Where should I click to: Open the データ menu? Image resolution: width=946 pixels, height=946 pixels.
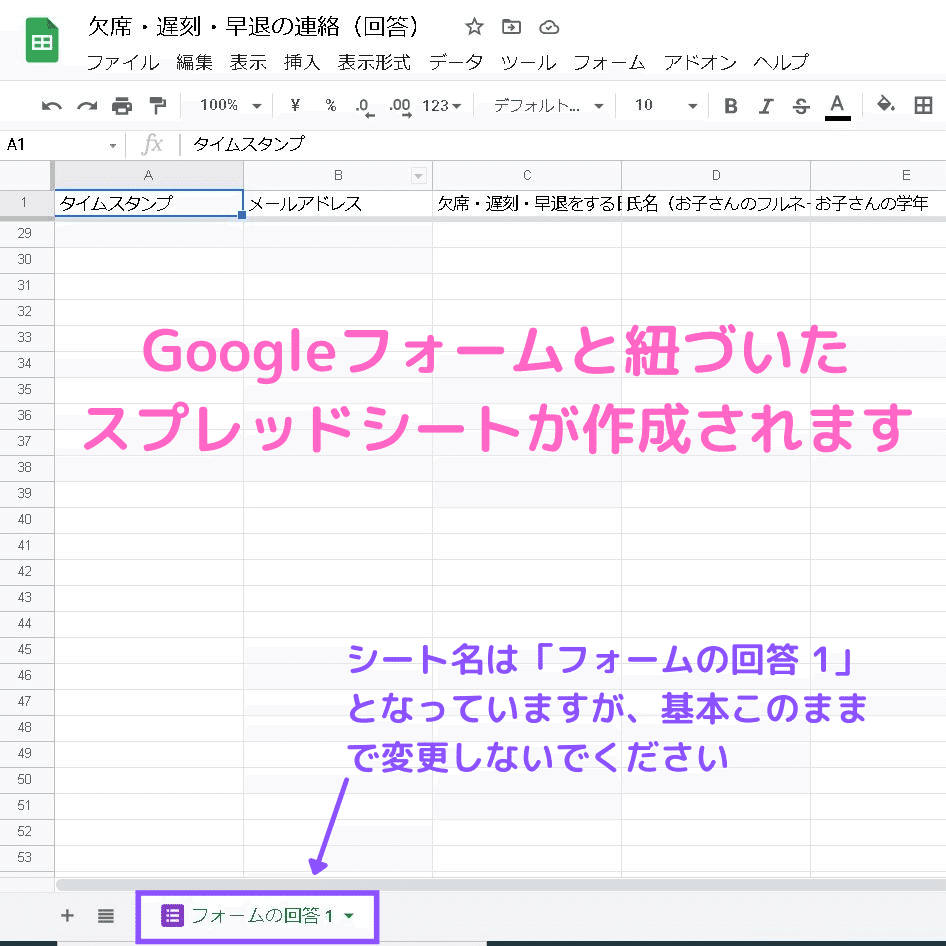tap(456, 62)
